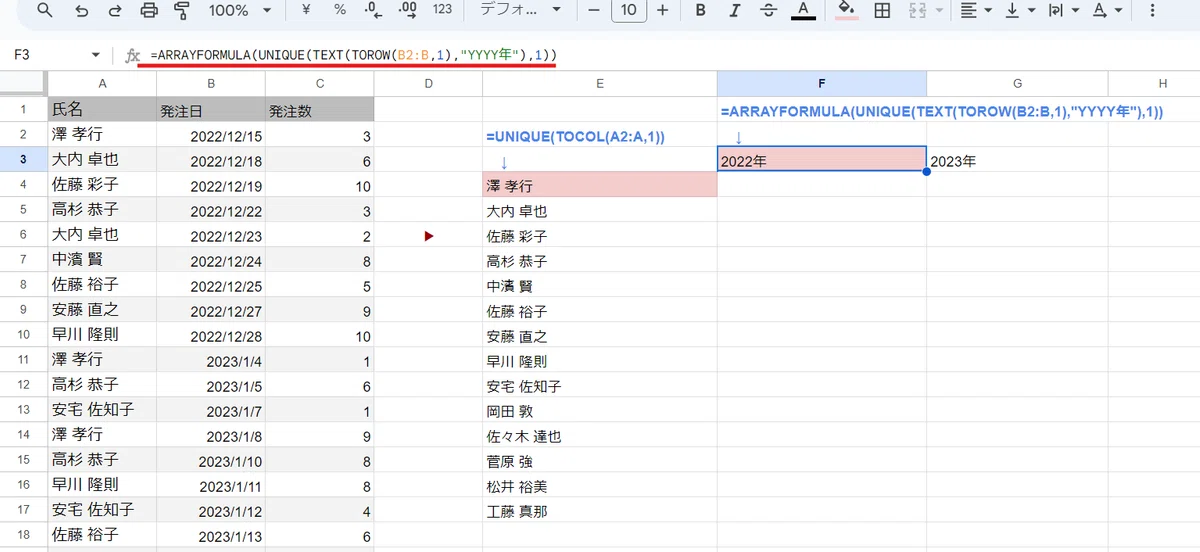This screenshot has width=1200, height=552.
Task: Open the name box dropdown arrow
Action: (96, 55)
